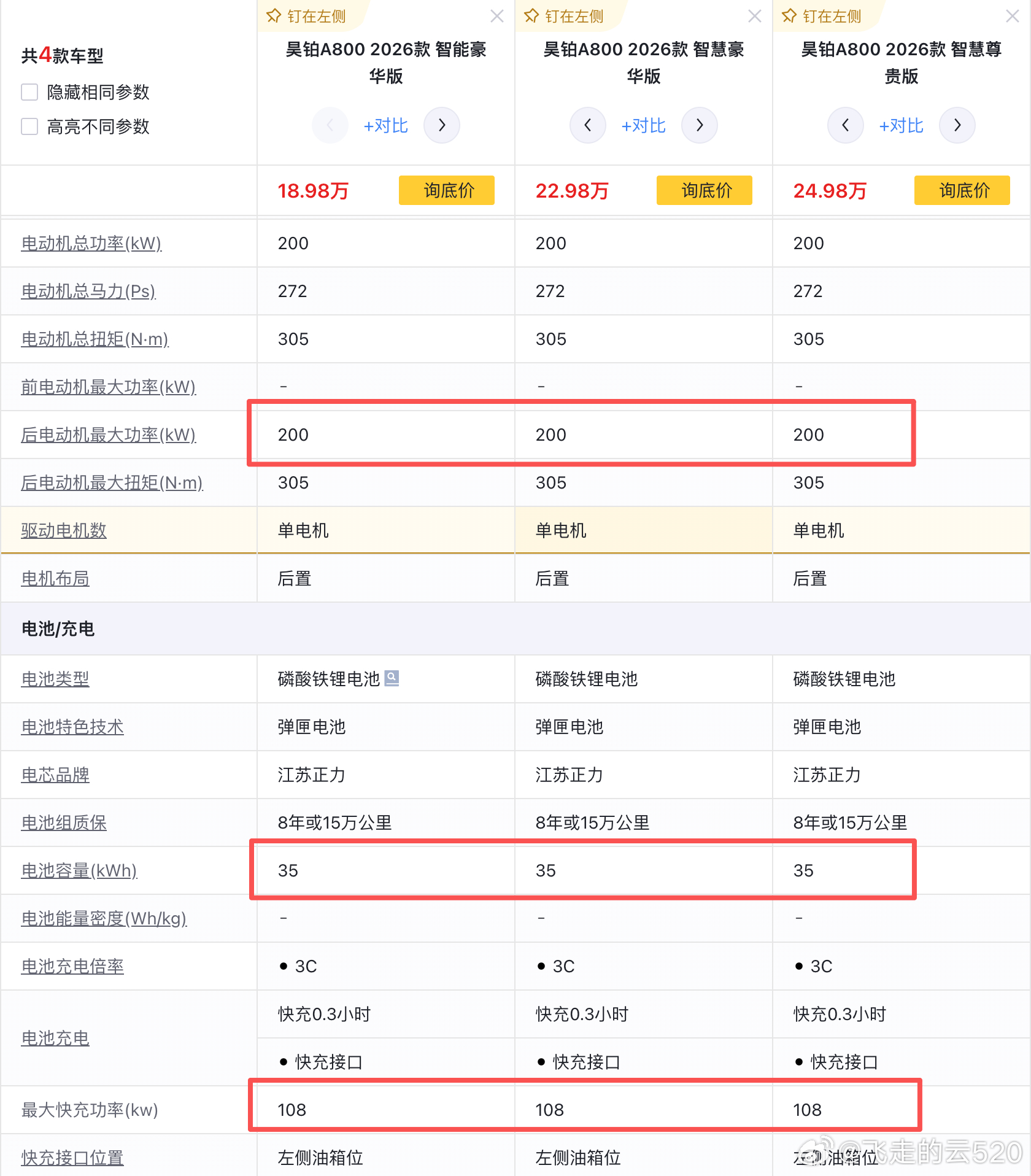This screenshot has height=1176, width=1031.
Task: Add compare model in 智慧豪华版 column
Action: 644,126
